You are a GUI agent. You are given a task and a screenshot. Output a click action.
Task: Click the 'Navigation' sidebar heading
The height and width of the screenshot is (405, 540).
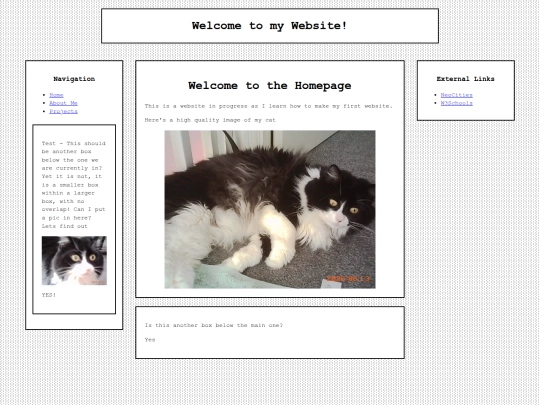point(74,79)
